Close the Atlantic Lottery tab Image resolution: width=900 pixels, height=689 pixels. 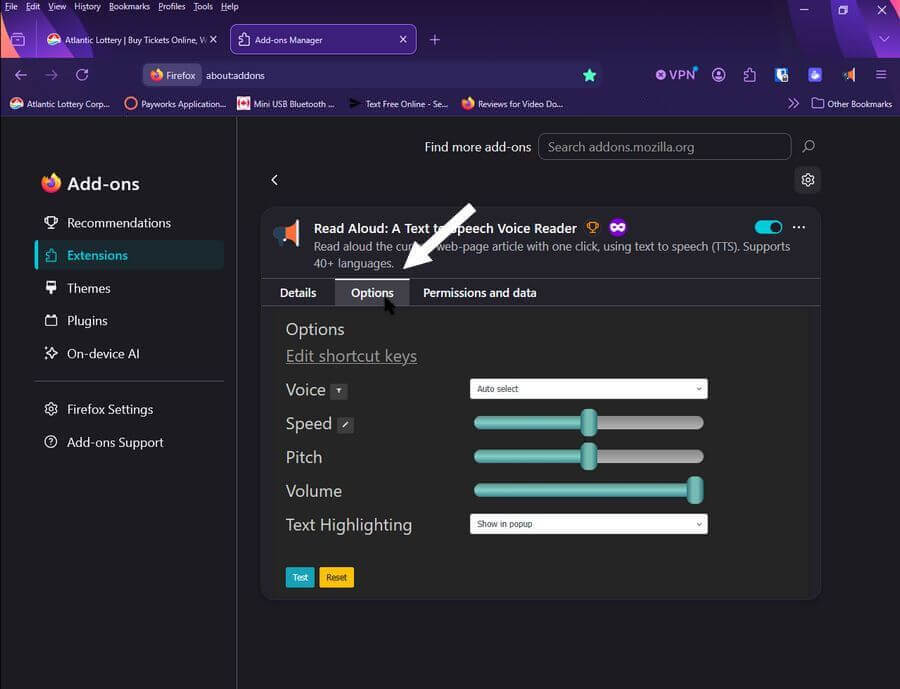point(214,39)
